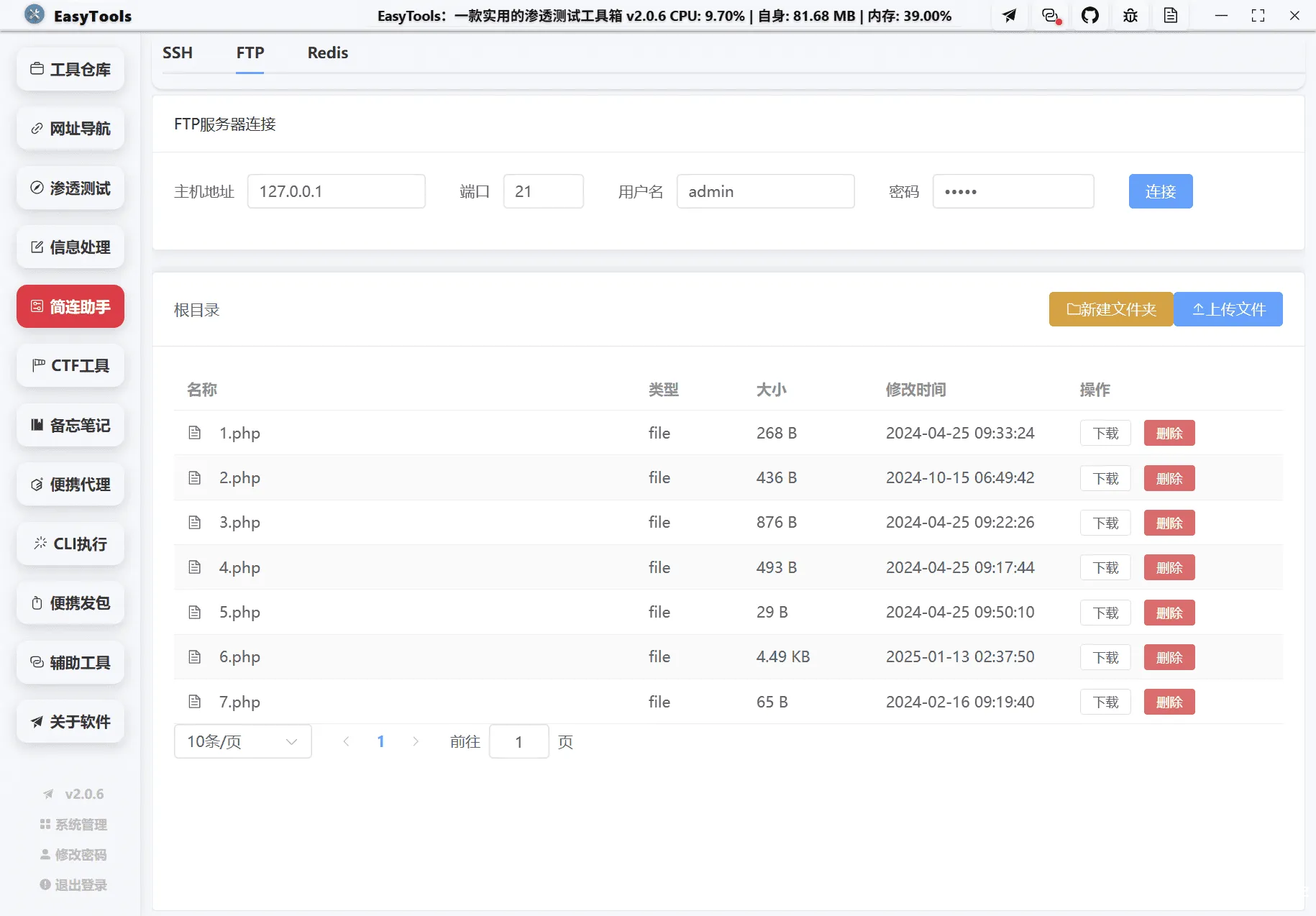Delete the 3.php file
This screenshot has height=916, width=1316.
click(1169, 523)
